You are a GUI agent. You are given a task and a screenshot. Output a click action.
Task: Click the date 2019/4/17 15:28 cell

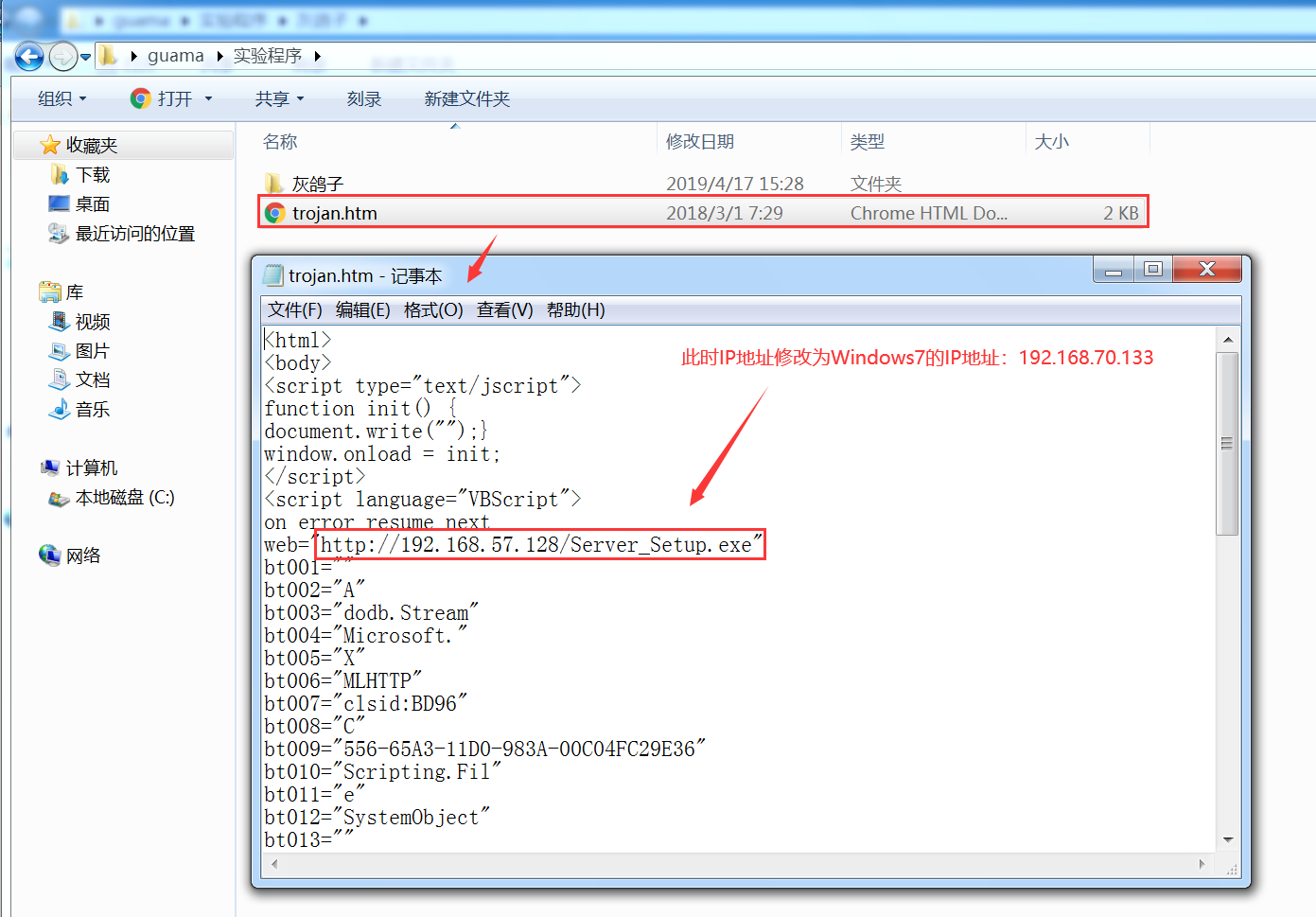pos(735,184)
